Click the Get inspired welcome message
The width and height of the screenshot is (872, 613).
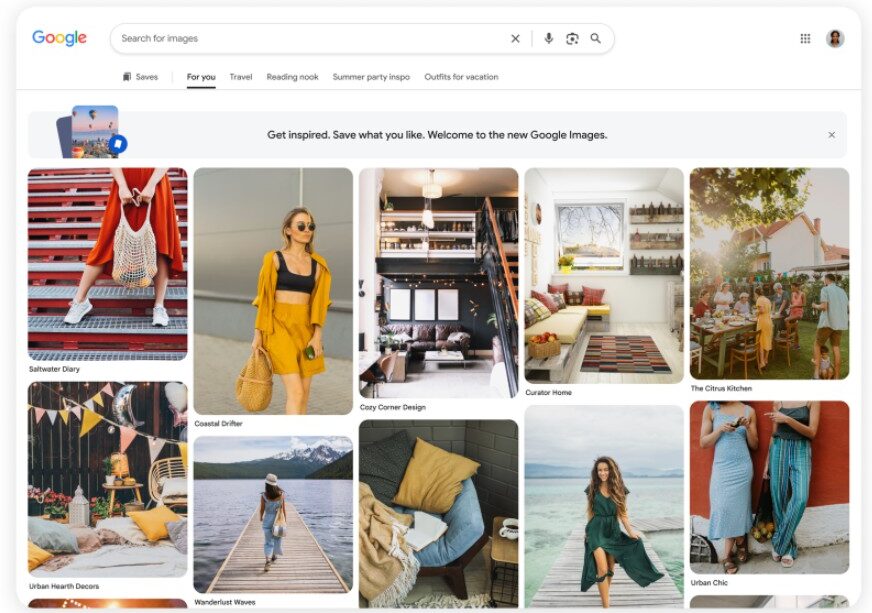(x=437, y=135)
